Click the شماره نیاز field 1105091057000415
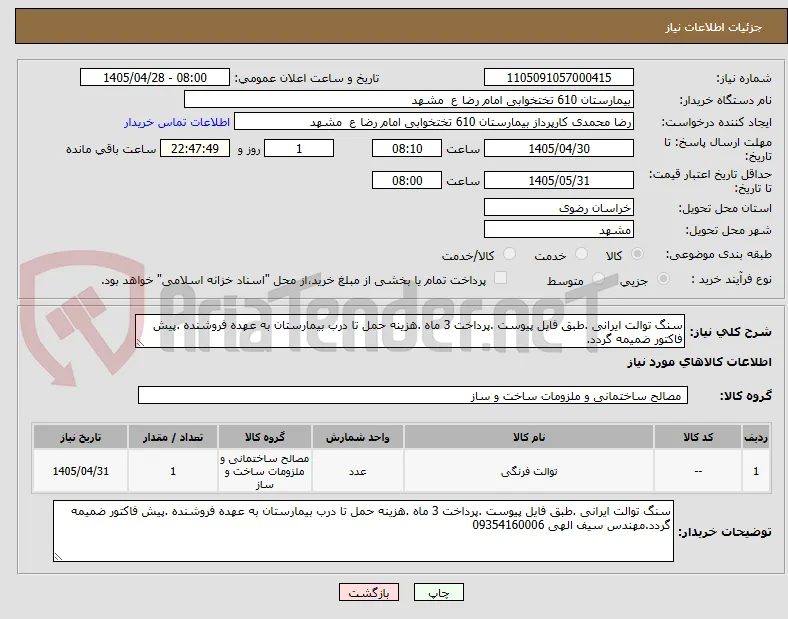The image size is (788, 619). 558,77
